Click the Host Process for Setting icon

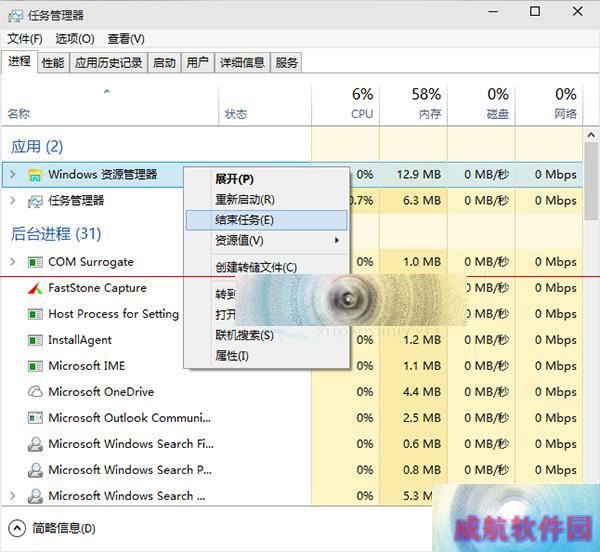(x=35, y=314)
